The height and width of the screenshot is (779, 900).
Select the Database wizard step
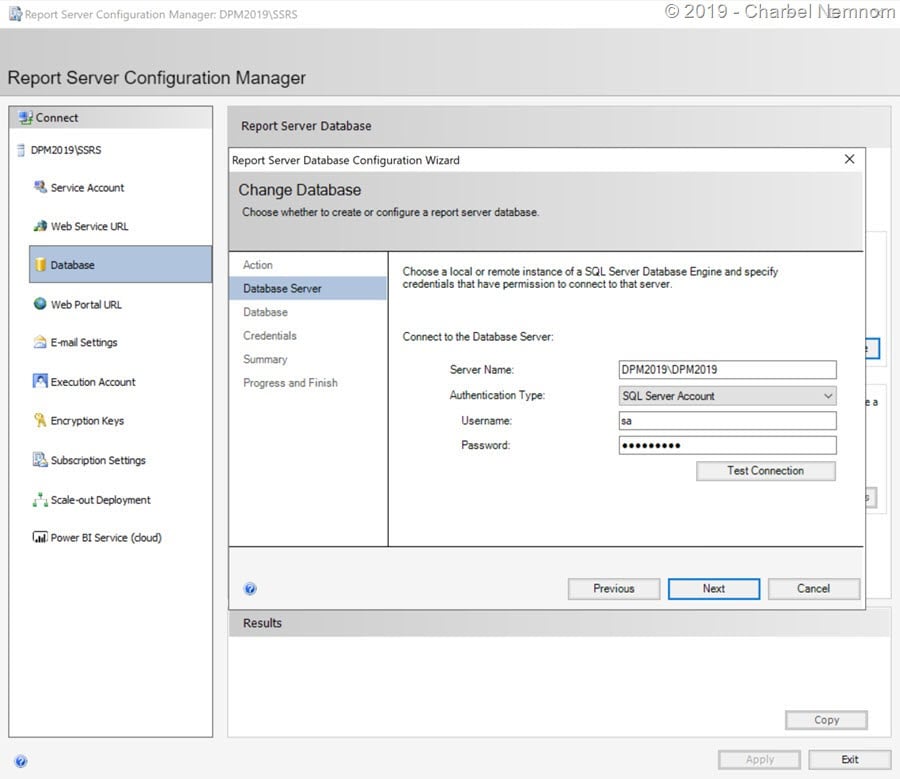[x=265, y=312]
